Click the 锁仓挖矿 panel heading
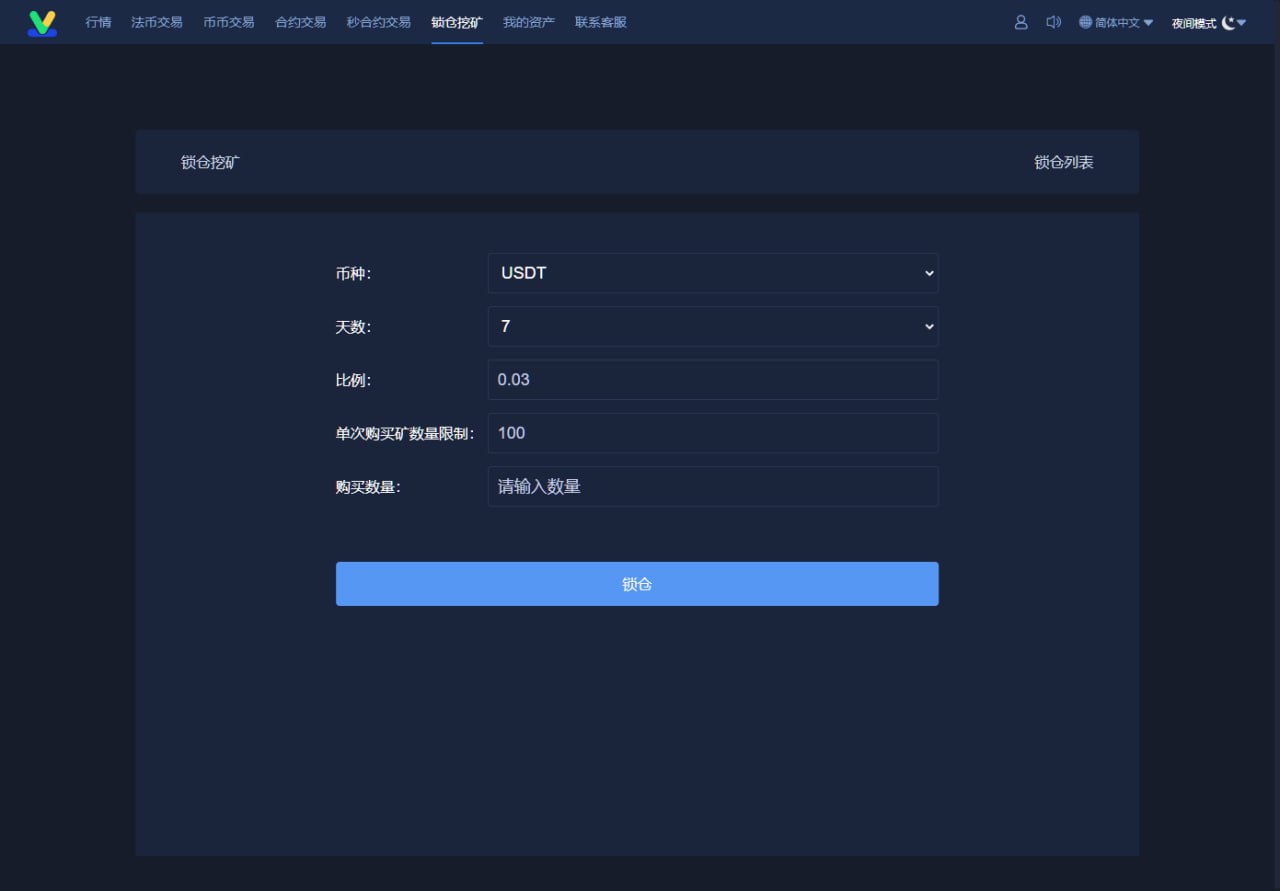The image size is (1280, 891). tap(210, 162)
